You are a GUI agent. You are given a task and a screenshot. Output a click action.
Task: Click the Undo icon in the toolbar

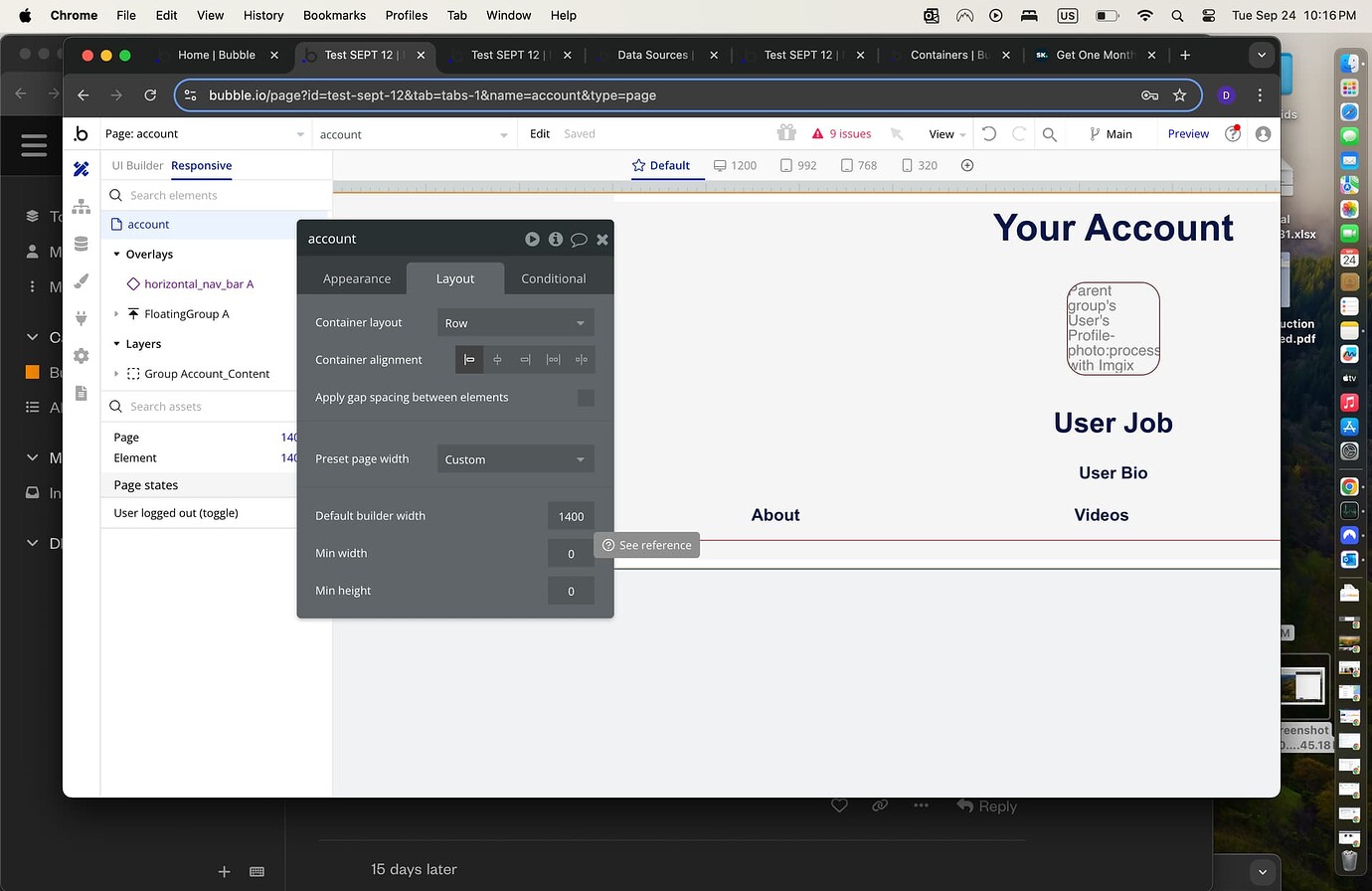pos(986,133)
